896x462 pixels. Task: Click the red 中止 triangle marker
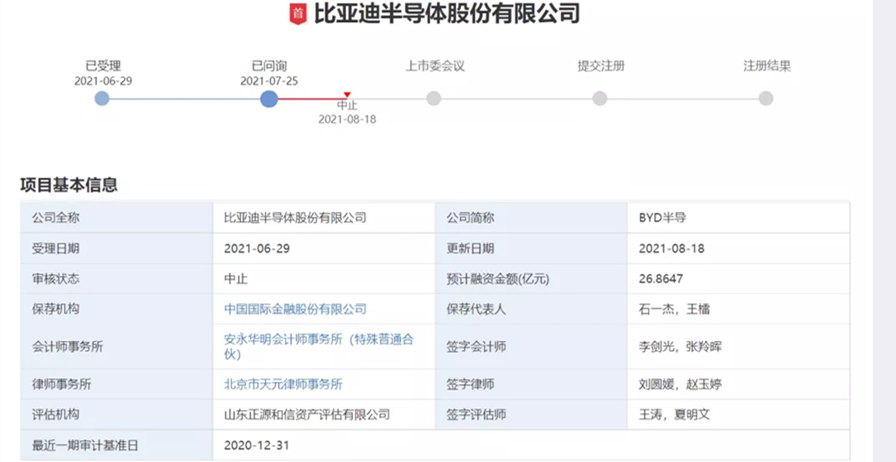[347, 95]
